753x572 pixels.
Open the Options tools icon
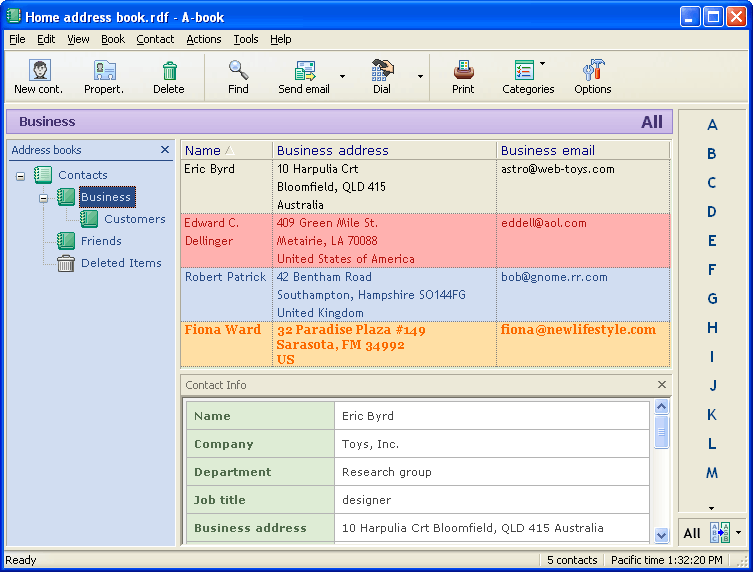pyautogui.click(x=592, y=70)
